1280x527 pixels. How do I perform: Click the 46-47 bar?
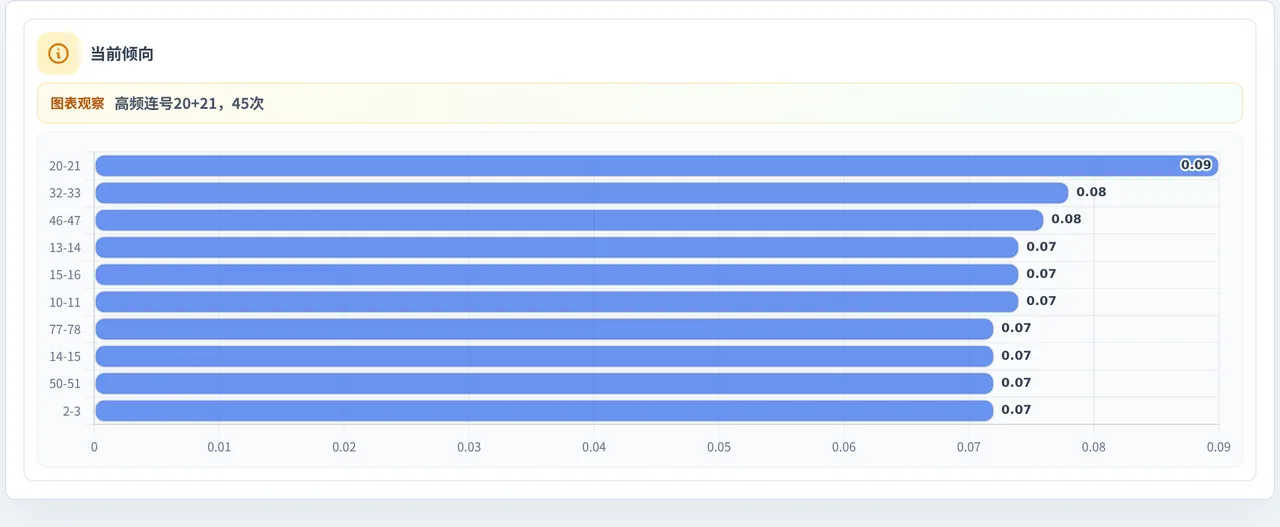(x=569, y=220)
